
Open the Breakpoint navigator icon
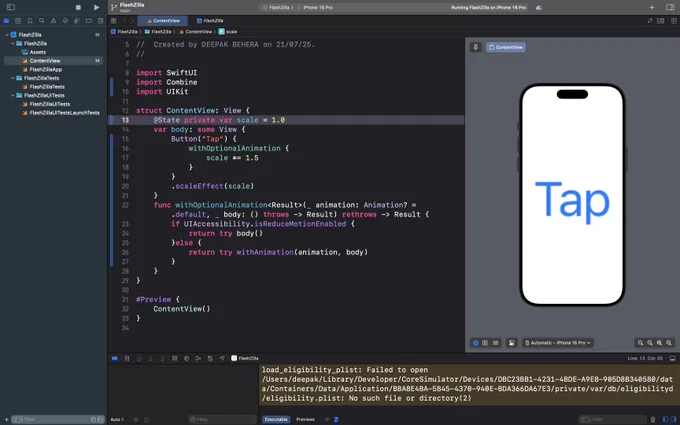click(x=88, y=21)
